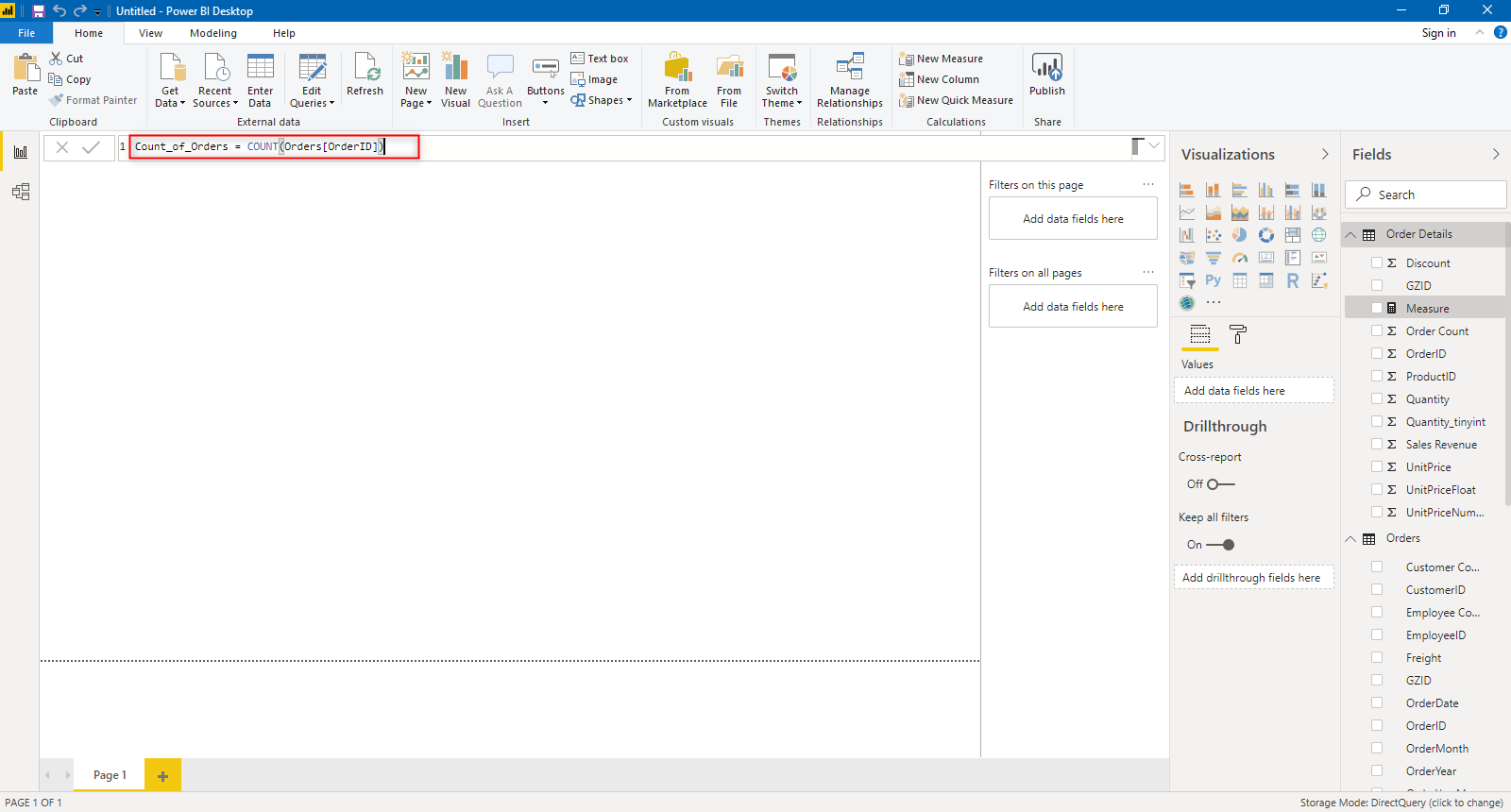Open Manage Relationships

coord(850,80)
